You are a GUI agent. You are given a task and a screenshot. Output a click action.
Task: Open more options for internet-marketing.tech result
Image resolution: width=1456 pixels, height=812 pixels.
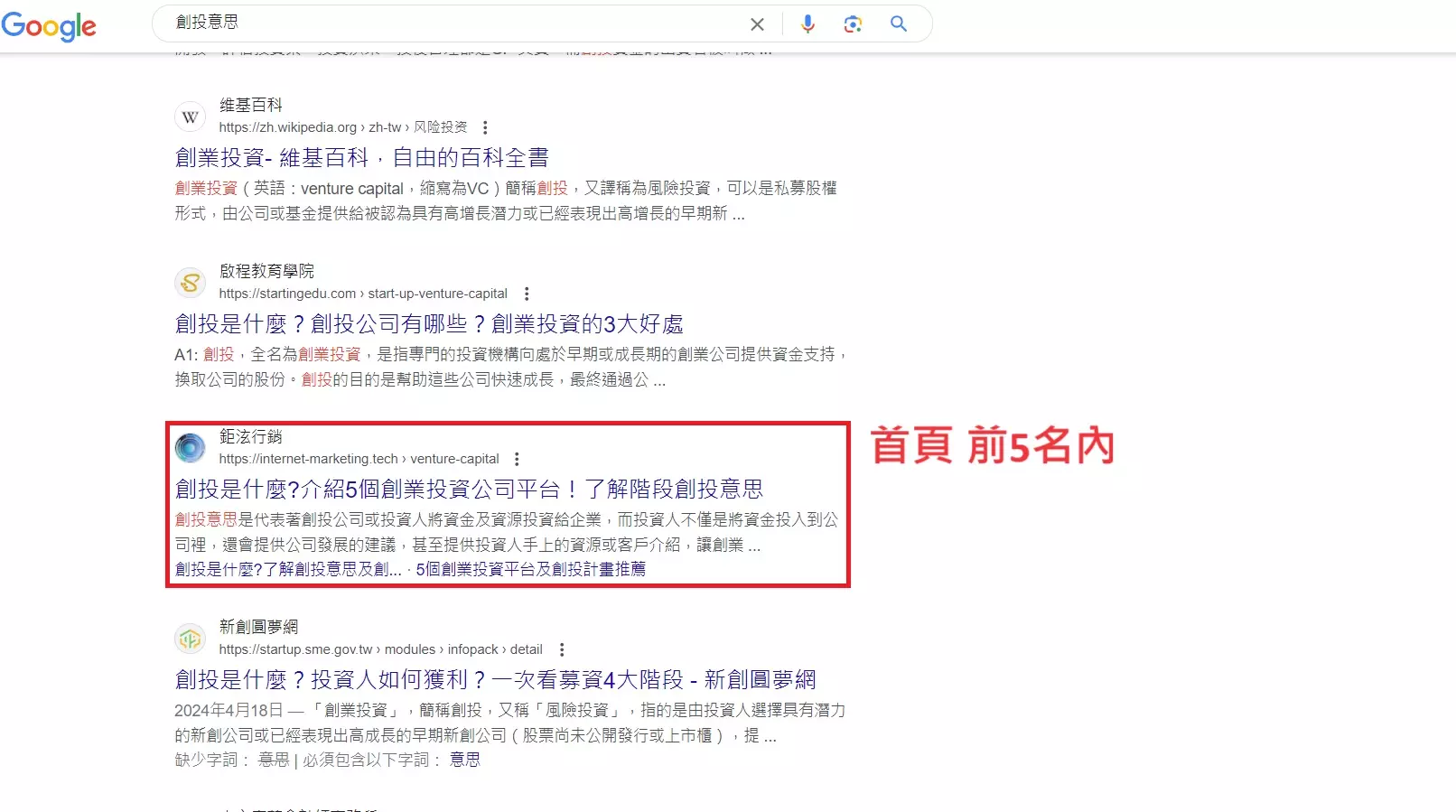[x=517, y=459]
